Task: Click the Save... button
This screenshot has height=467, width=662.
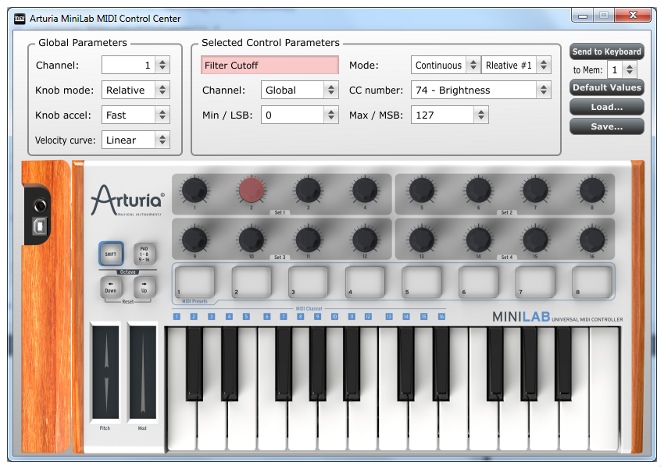Action: coord(607,127)
